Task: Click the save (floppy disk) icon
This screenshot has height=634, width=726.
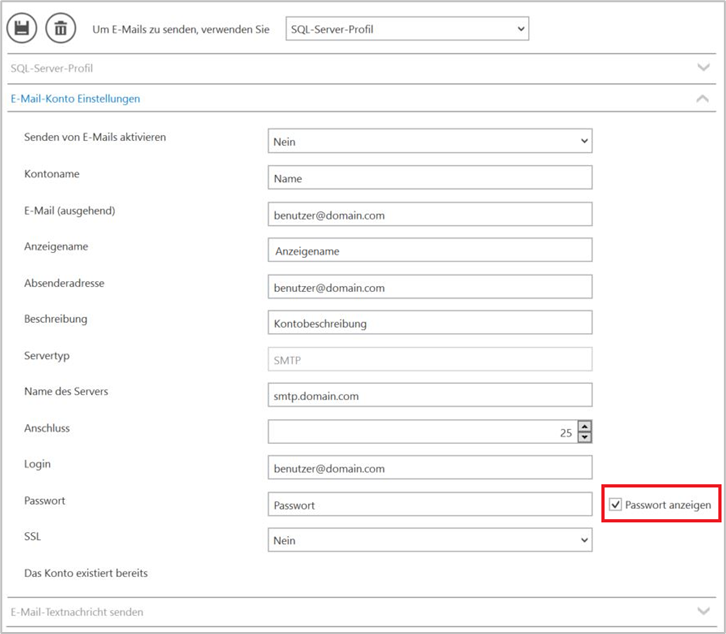Action: tap(22, 28)
